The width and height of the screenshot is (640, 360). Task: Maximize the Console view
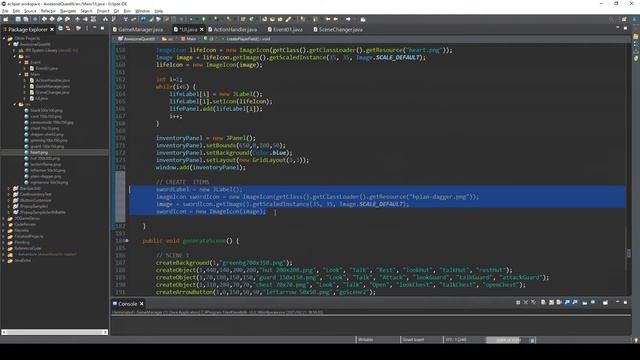[x=625, y=302]
